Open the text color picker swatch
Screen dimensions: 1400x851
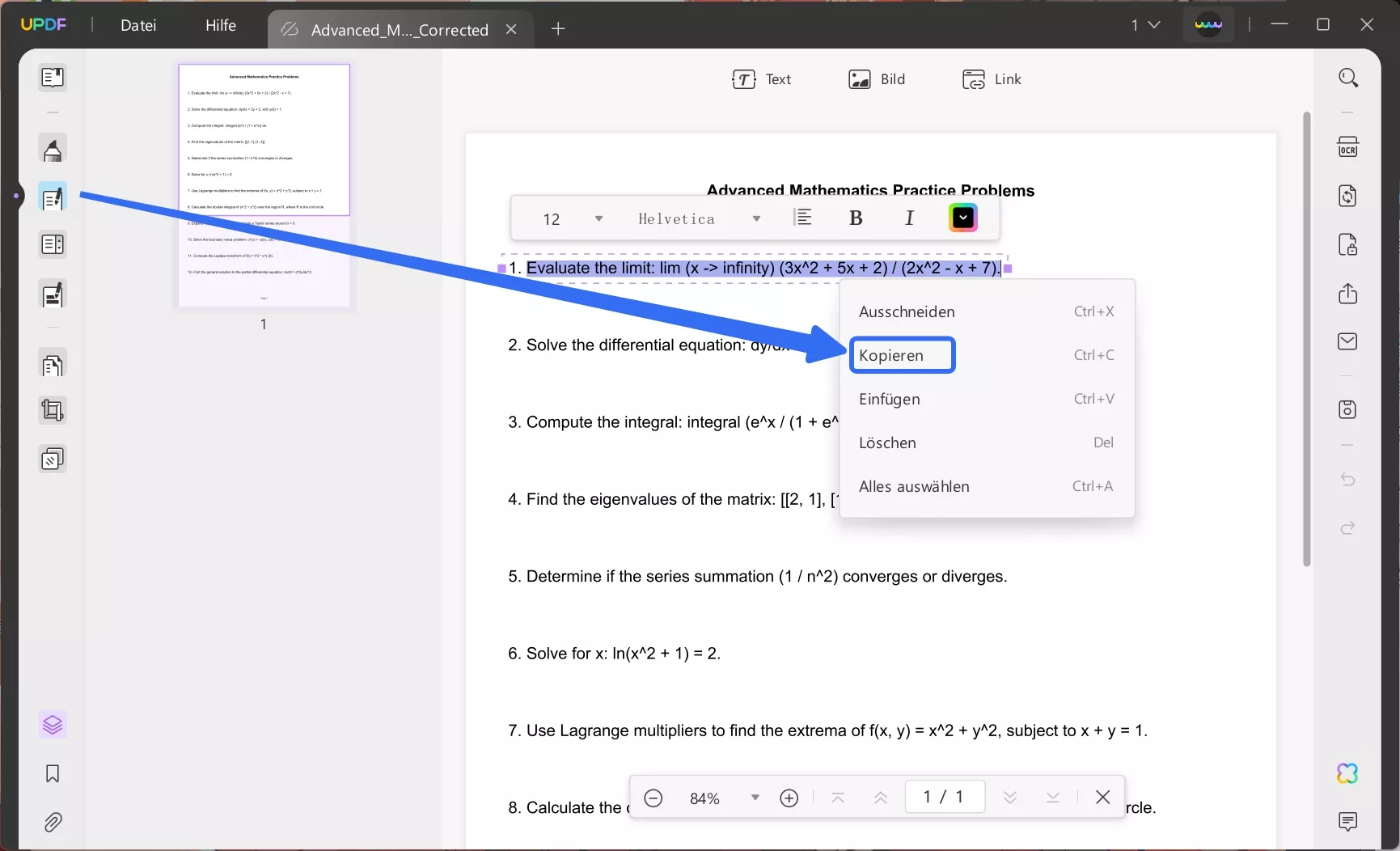coord(963,218)
